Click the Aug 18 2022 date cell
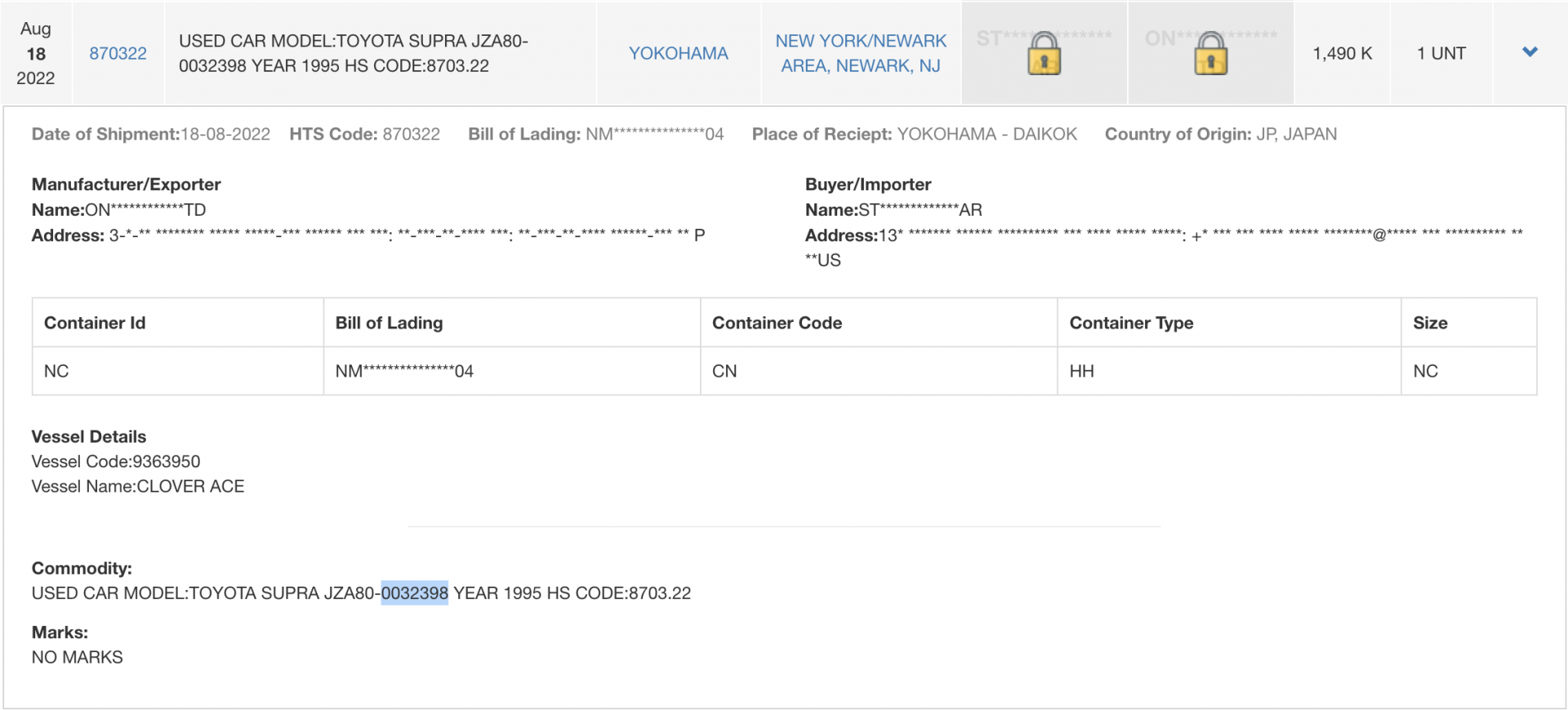1568x710 pixels. click(36, 53)
